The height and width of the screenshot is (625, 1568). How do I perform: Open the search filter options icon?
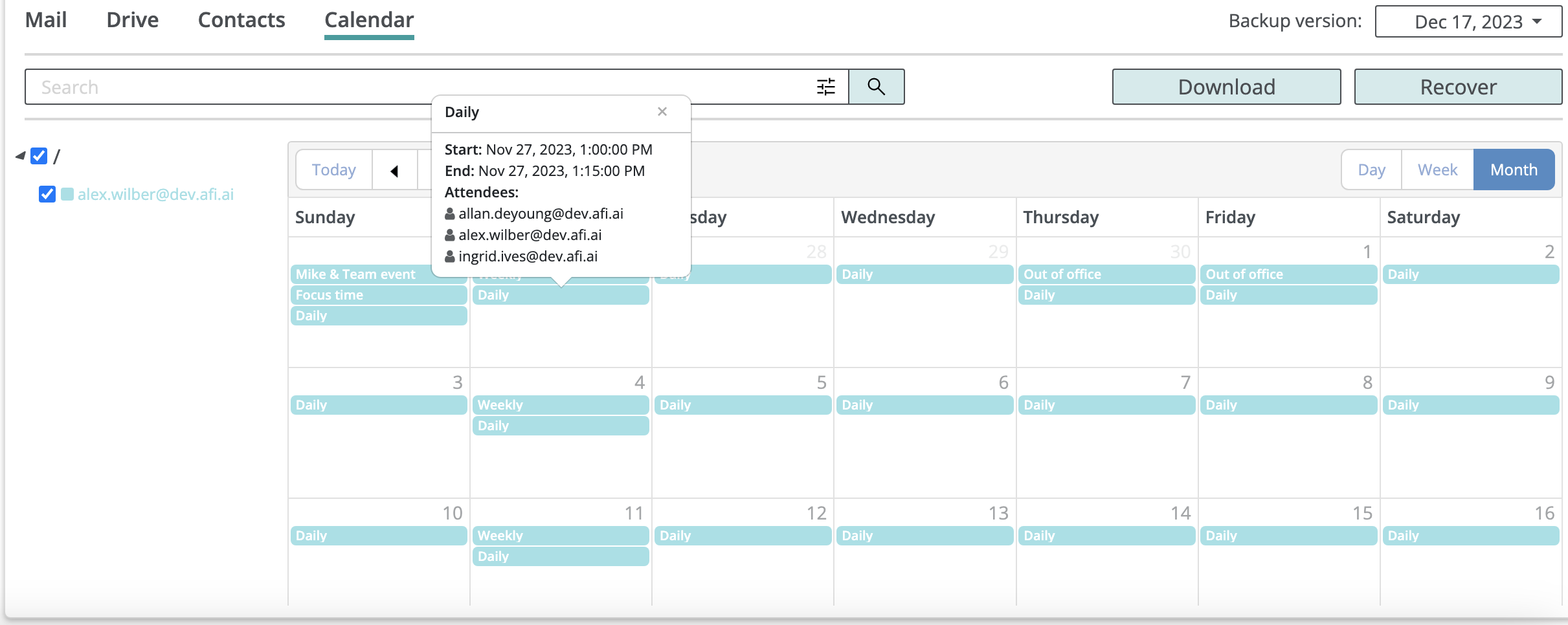pos(825,87)
